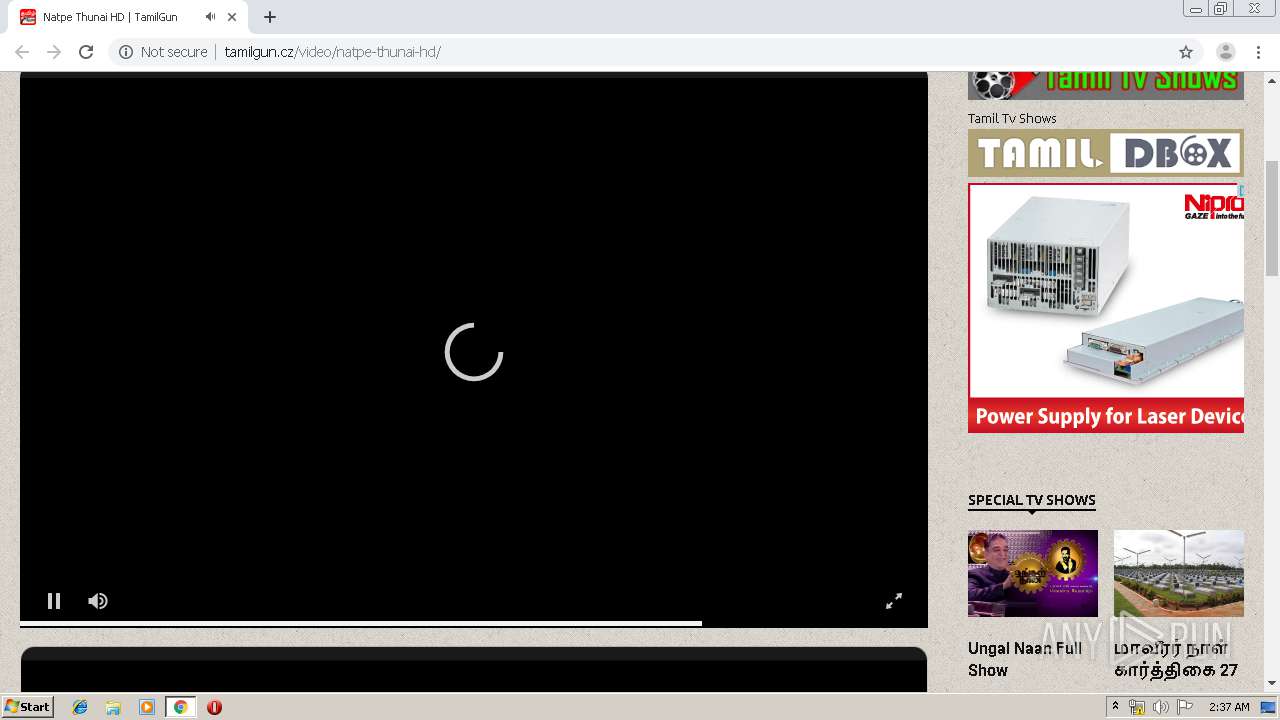Screen dimensions: 1280x720
Task: View site info for Not secure
Action: [x=163, y=52]
